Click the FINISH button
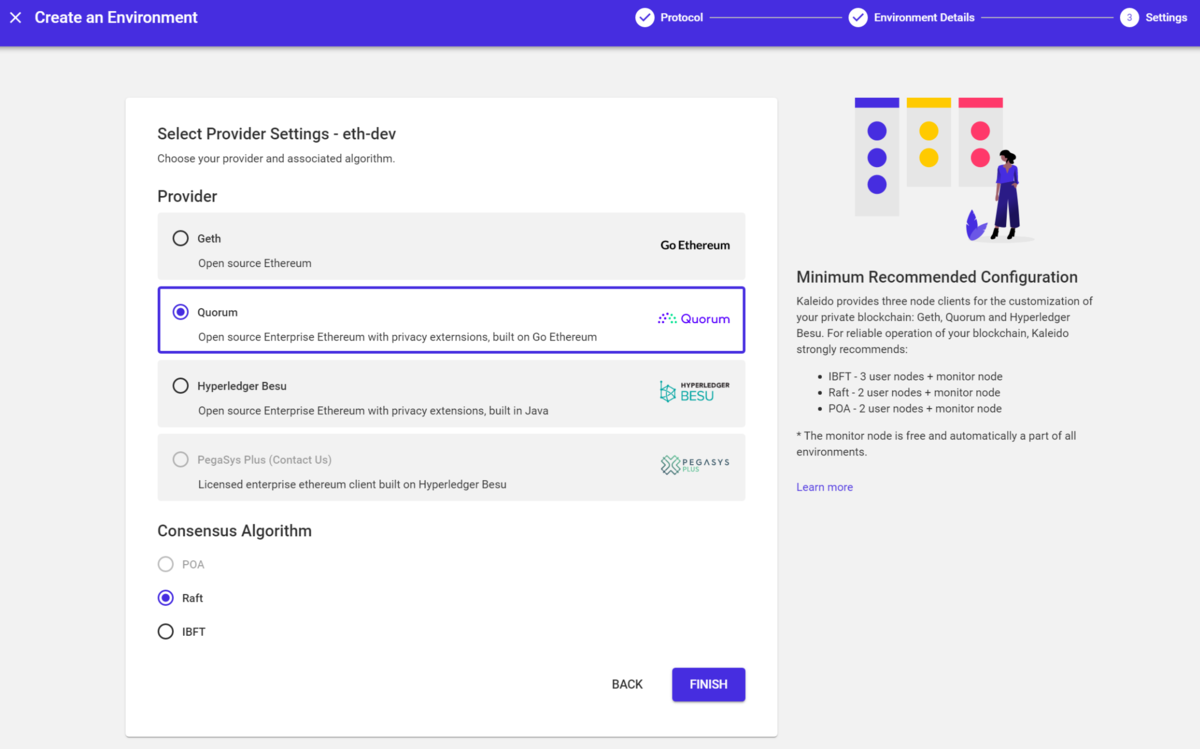 708,684
